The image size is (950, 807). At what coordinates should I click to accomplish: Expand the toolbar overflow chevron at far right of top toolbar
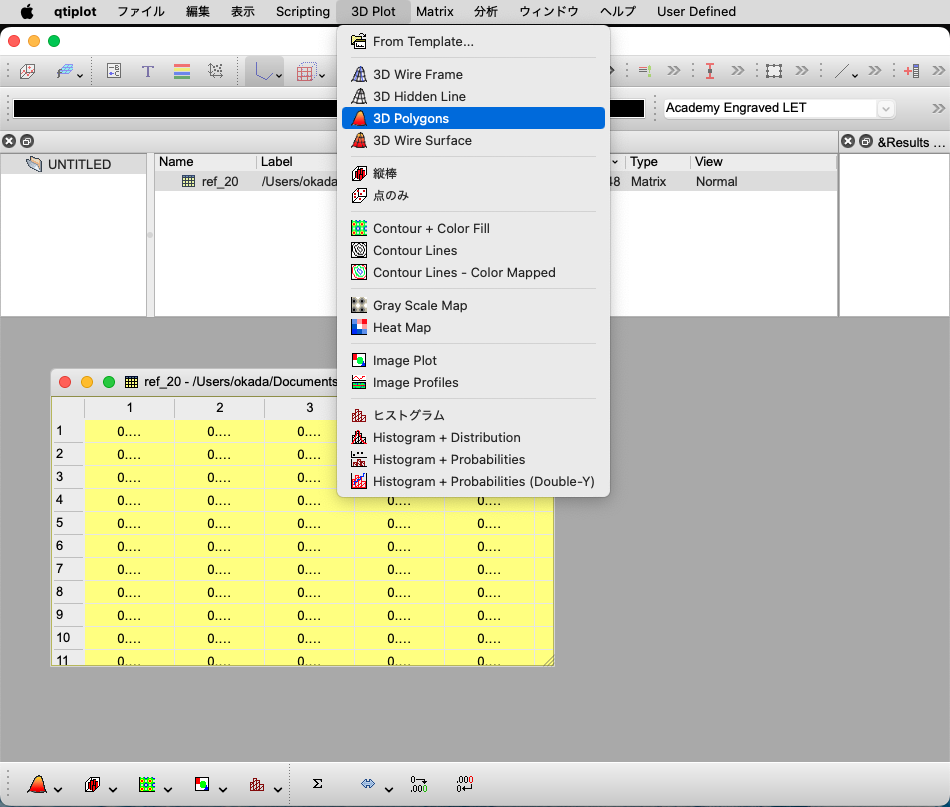point(938,71)
